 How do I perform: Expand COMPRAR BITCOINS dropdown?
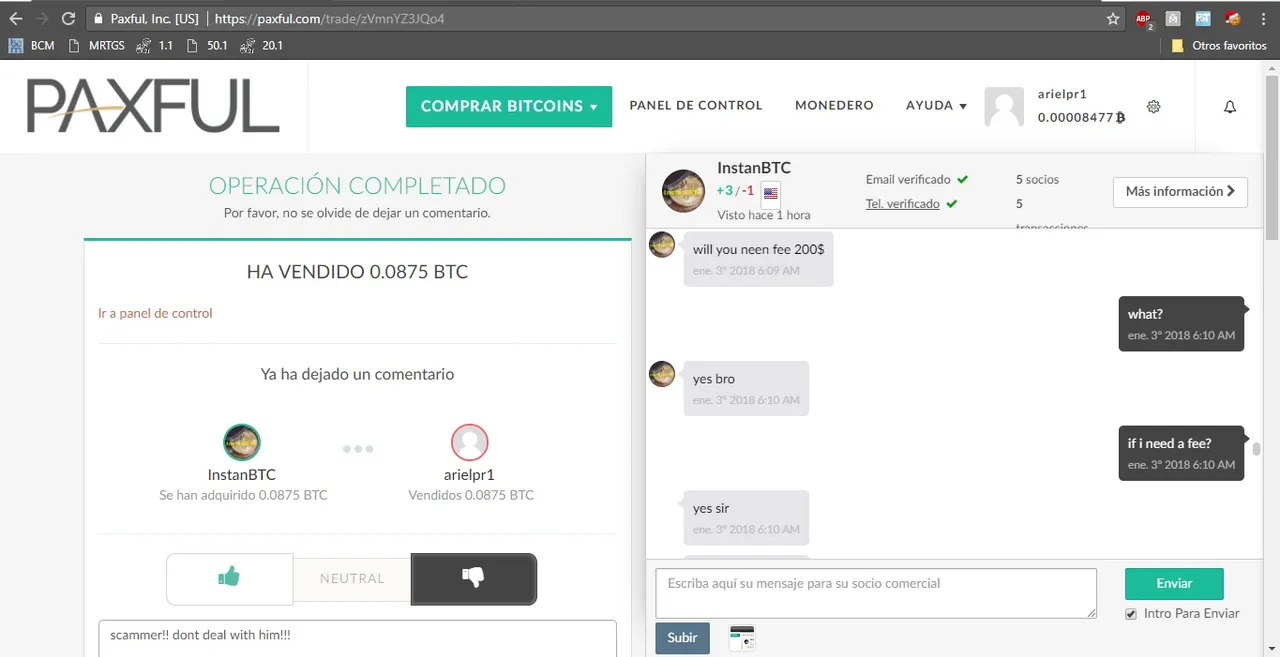509,106
